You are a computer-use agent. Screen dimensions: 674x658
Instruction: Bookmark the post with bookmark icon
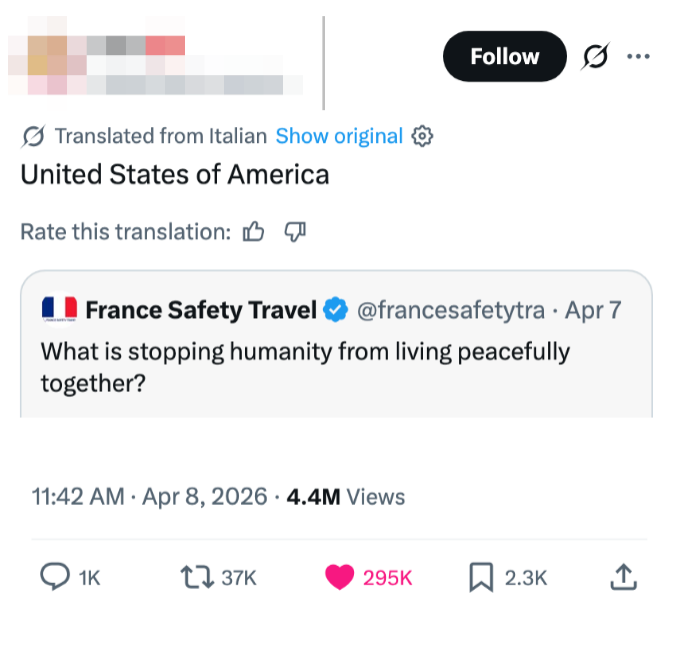(x=482, y=577)
